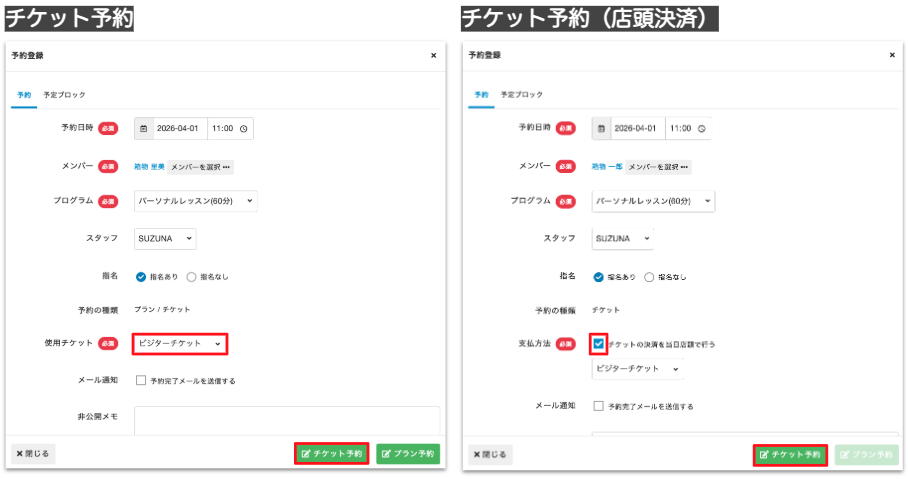Open the 使用チケット dropdown in the left dialog

pos(180,343)
